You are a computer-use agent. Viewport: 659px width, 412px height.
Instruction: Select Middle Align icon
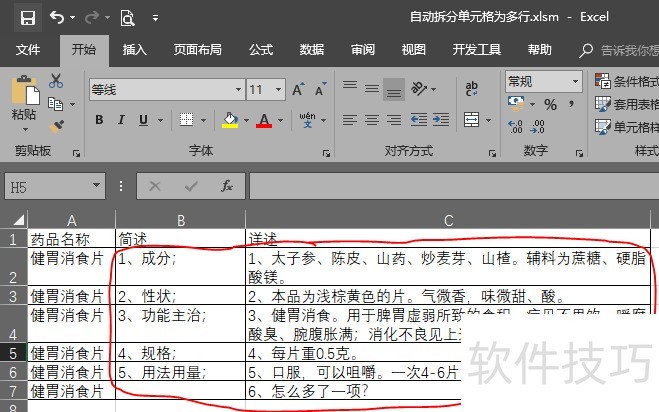pos(372,89)
